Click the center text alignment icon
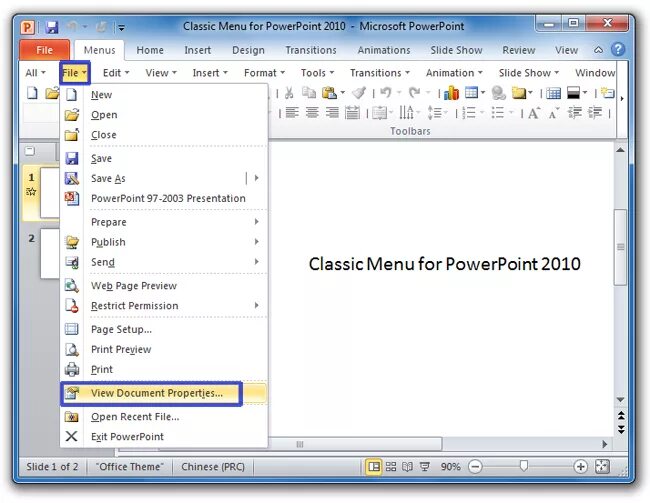Screen dimensions: 650x503 click(x=312, y=112)
